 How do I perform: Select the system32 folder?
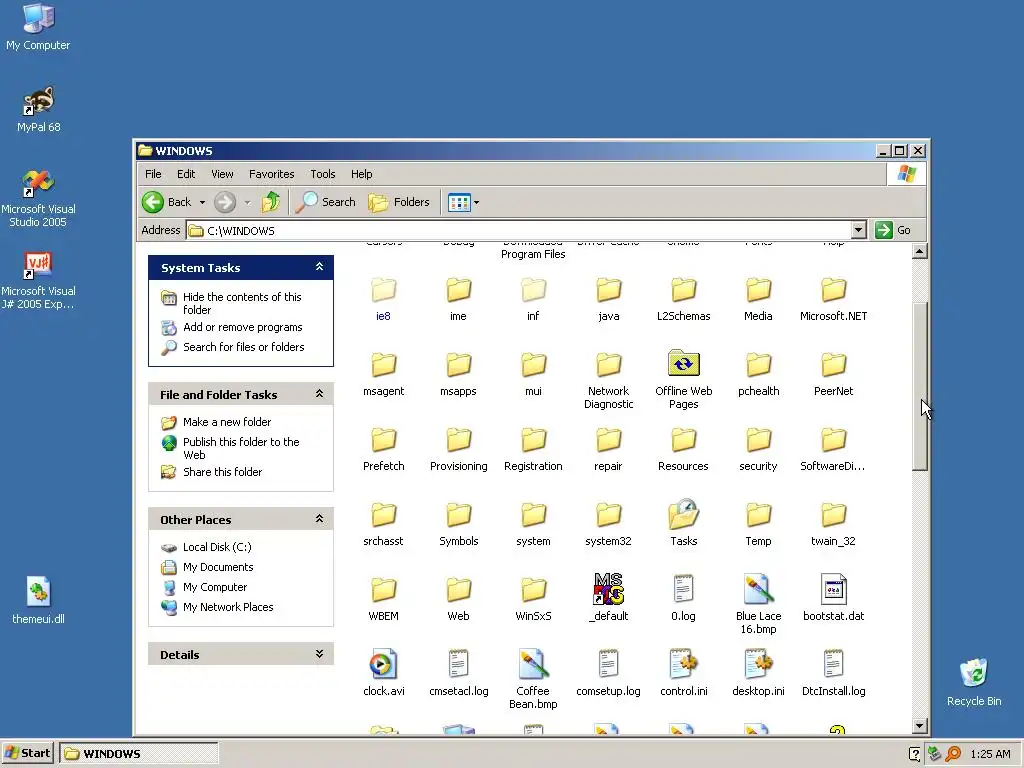point(609,524)
